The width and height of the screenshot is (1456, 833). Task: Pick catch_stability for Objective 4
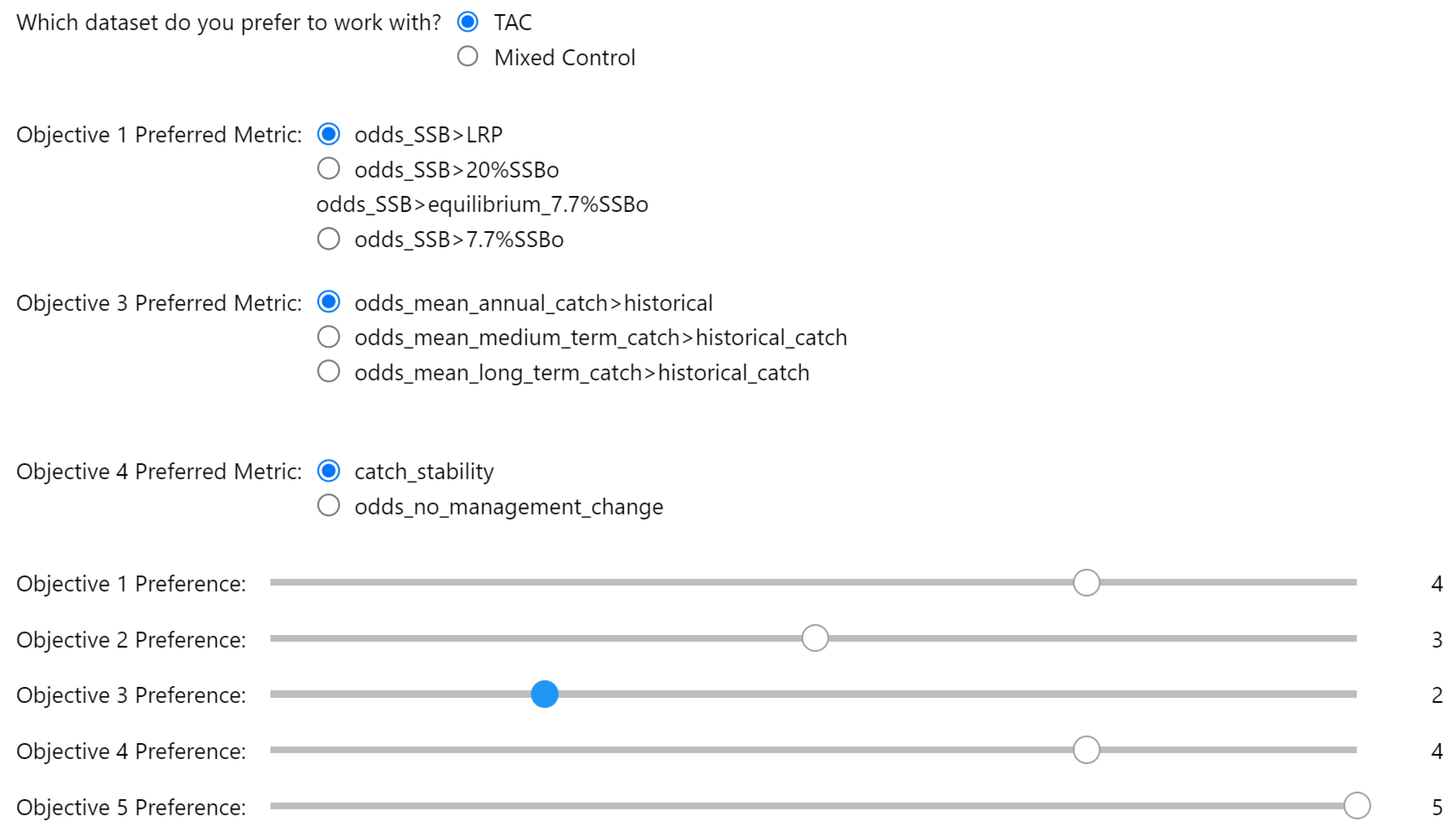(328, 471)
